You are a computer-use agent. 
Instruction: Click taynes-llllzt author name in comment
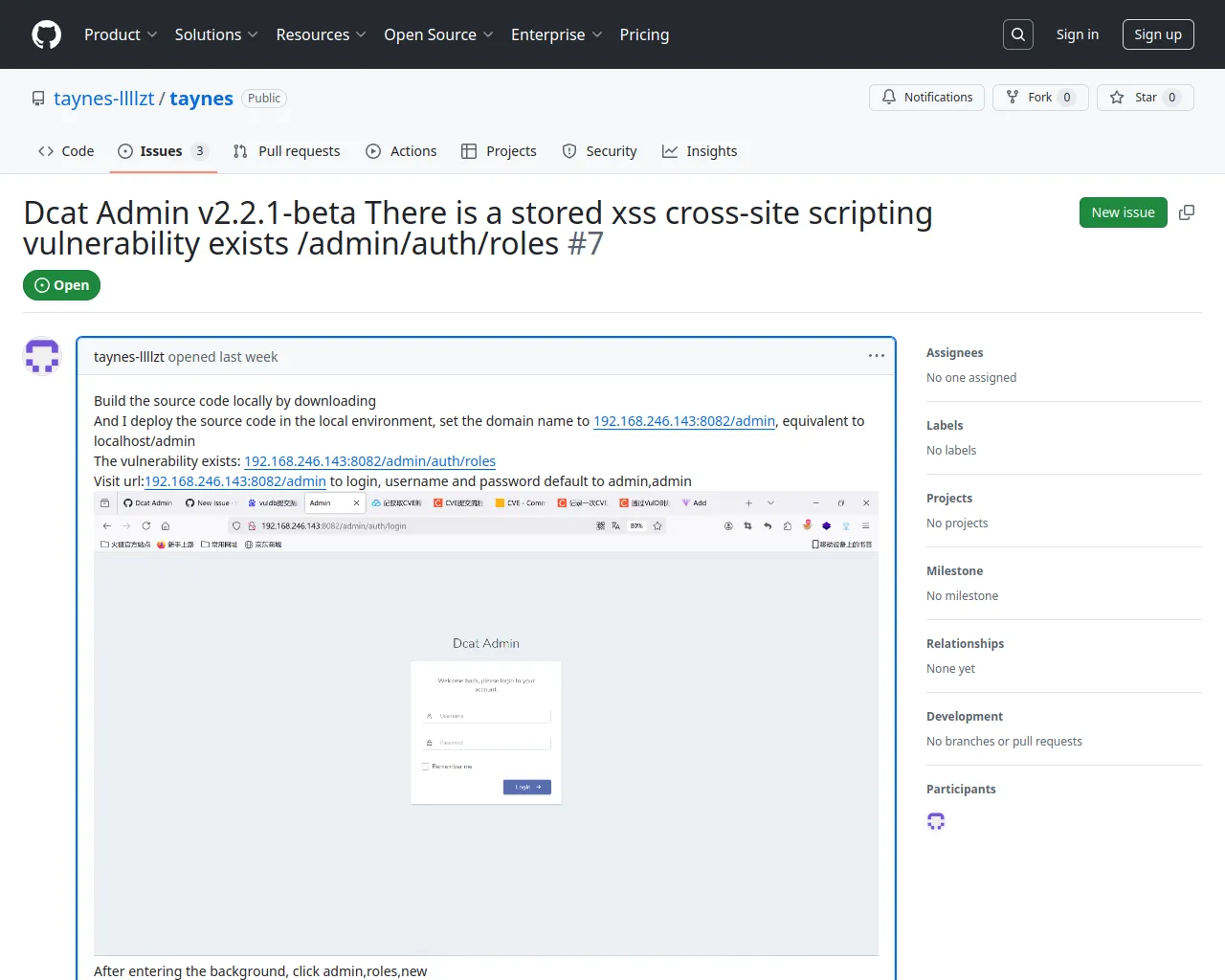click(x=129, y=357)
